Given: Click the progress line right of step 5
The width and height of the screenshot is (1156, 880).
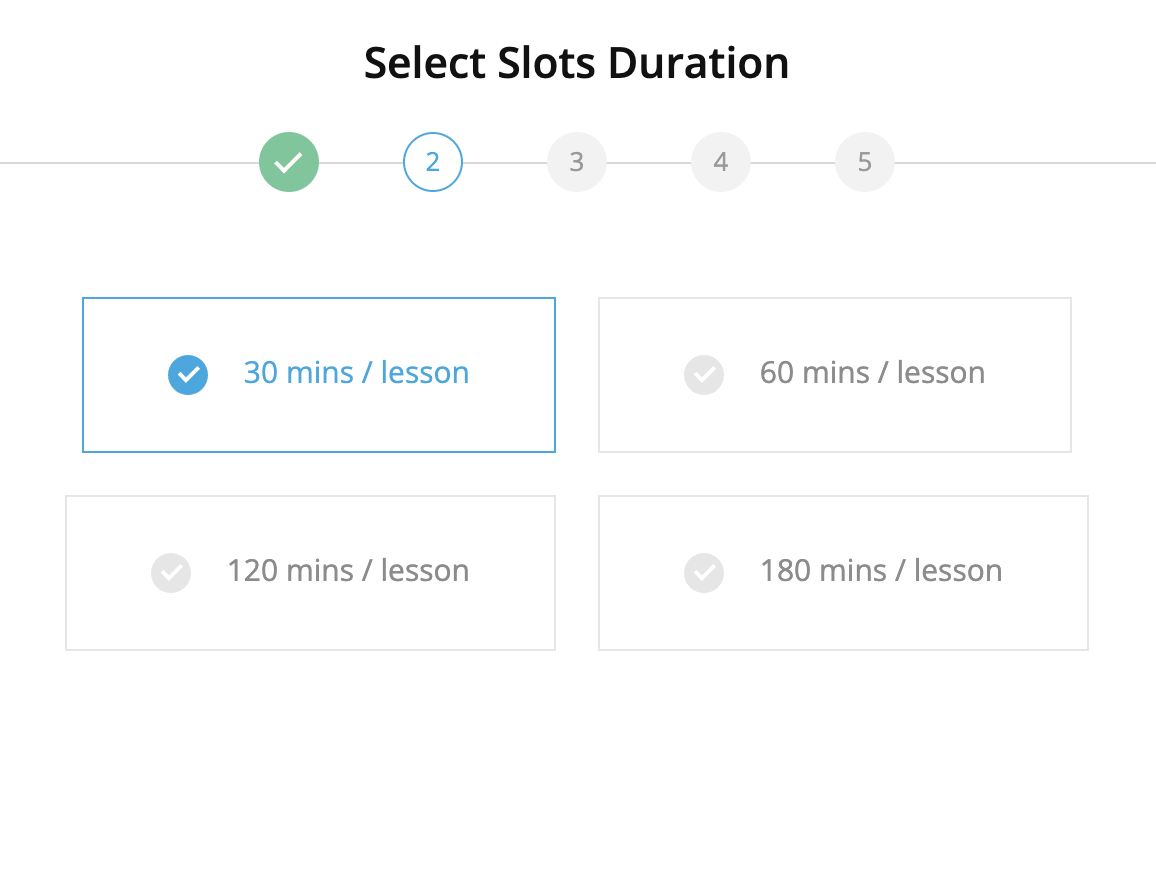Looking at the screenshot, I should (1020, 162).
